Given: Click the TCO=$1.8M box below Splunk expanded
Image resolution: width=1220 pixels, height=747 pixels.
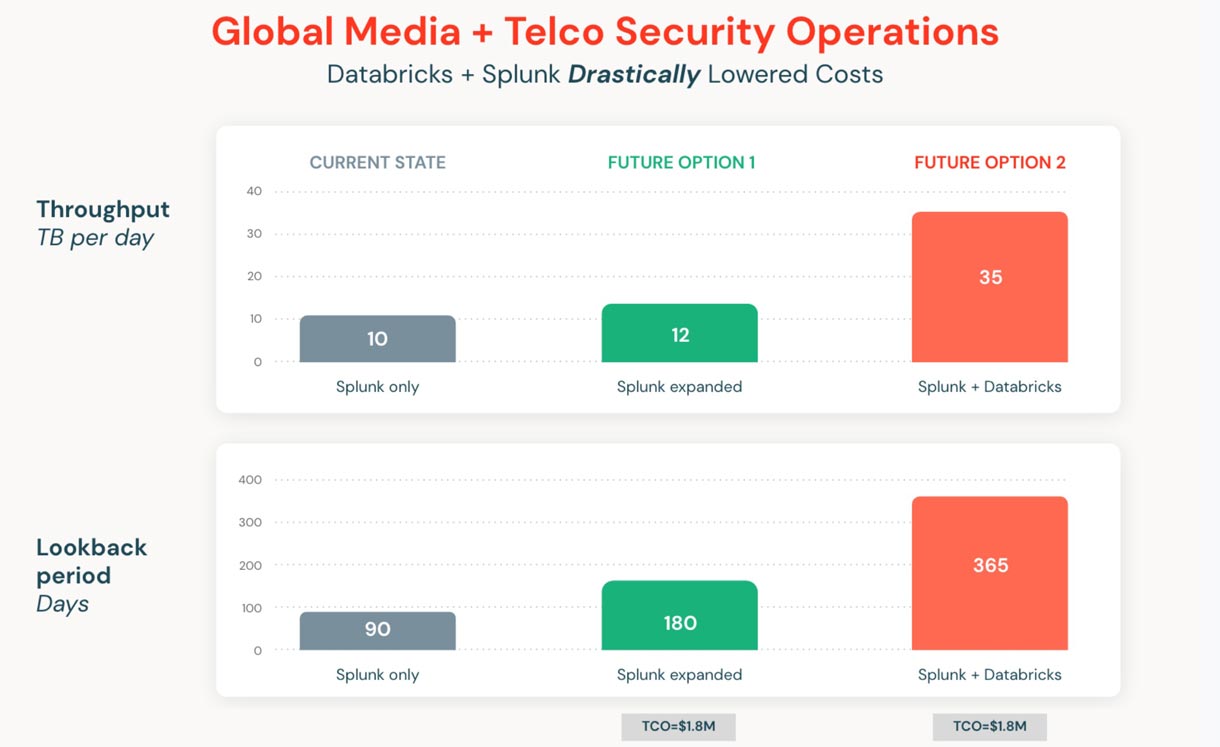Looking at the screenshot, I should click(678, 727).
